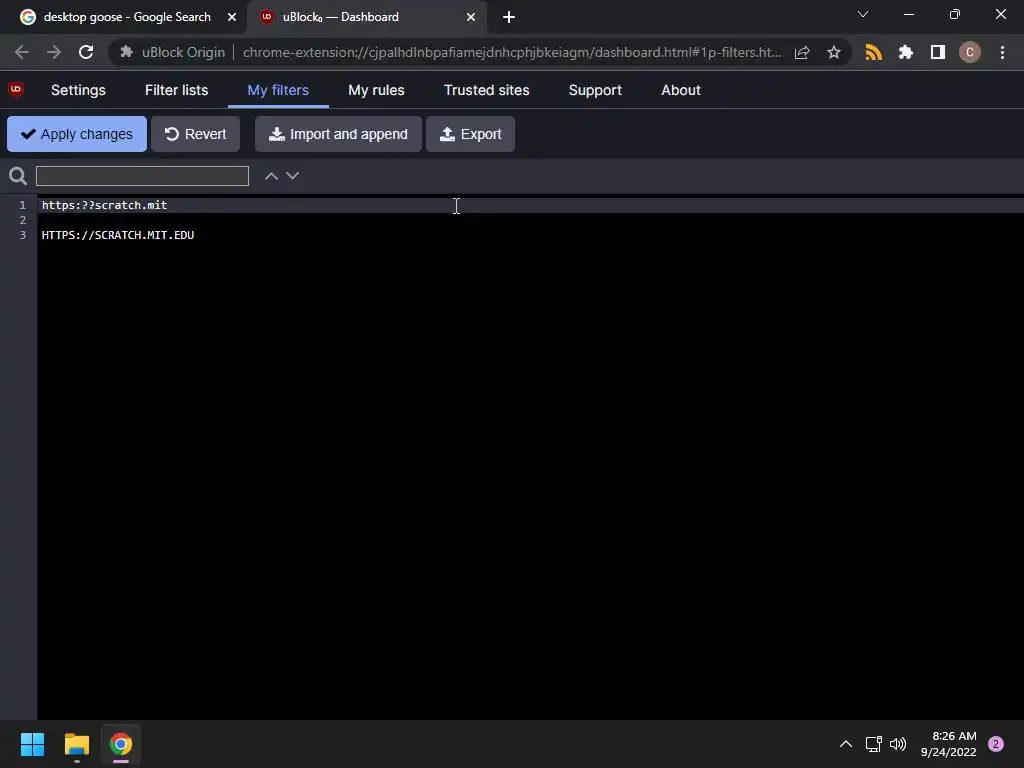
Task: Jump to next search match arrow
Action: coord(293,176)
